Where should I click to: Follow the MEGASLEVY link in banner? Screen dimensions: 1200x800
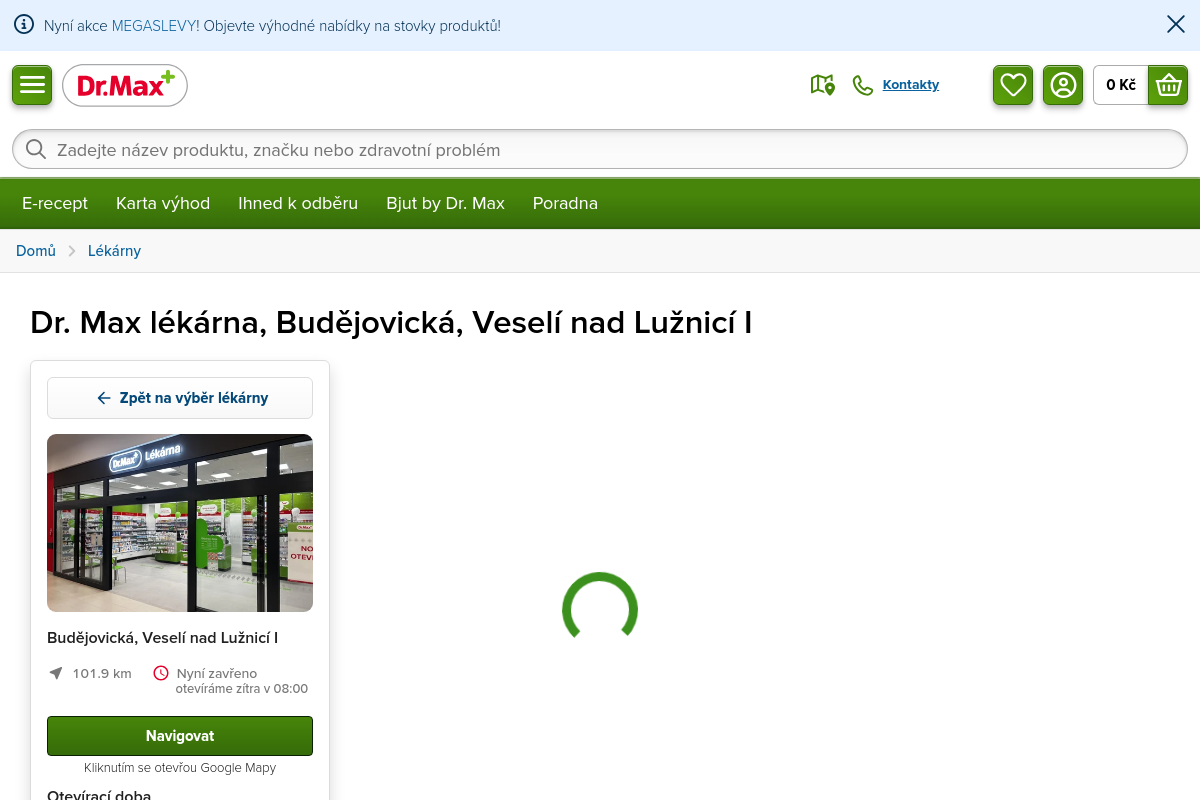click(155, 25)
